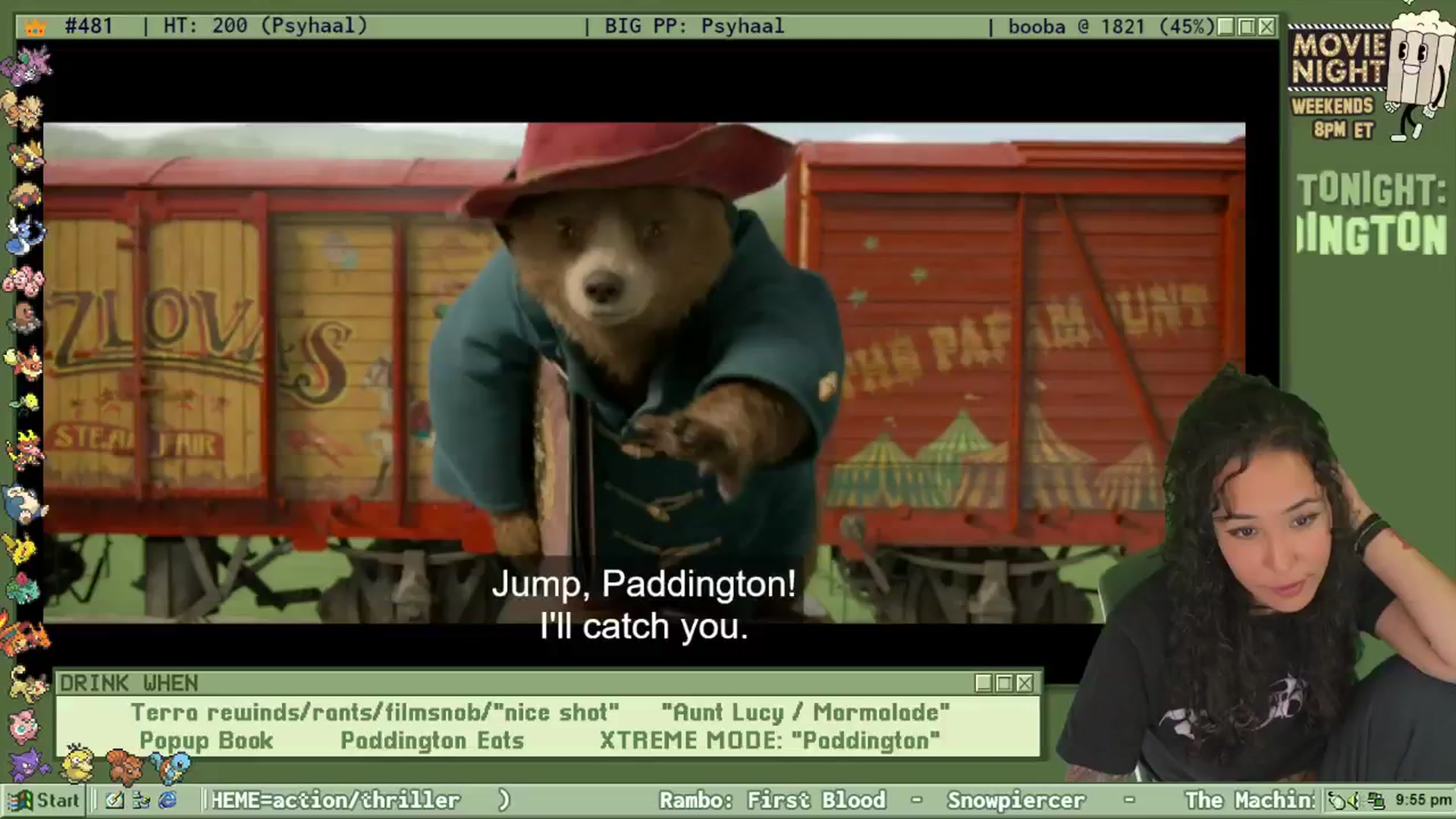1456x819 pixels.
Task: Click the "TONIGHT:" heading
Action: [x=1371, y=190]
